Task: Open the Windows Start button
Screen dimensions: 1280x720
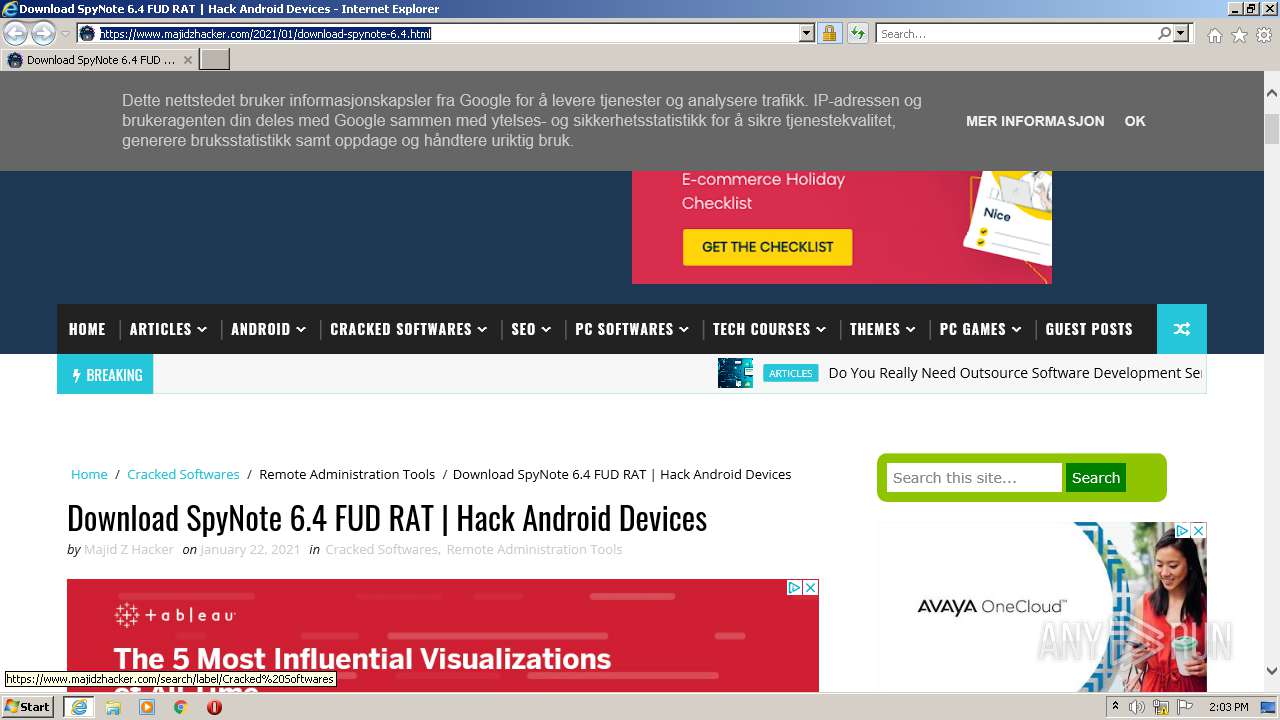Action: click(28, 707)
